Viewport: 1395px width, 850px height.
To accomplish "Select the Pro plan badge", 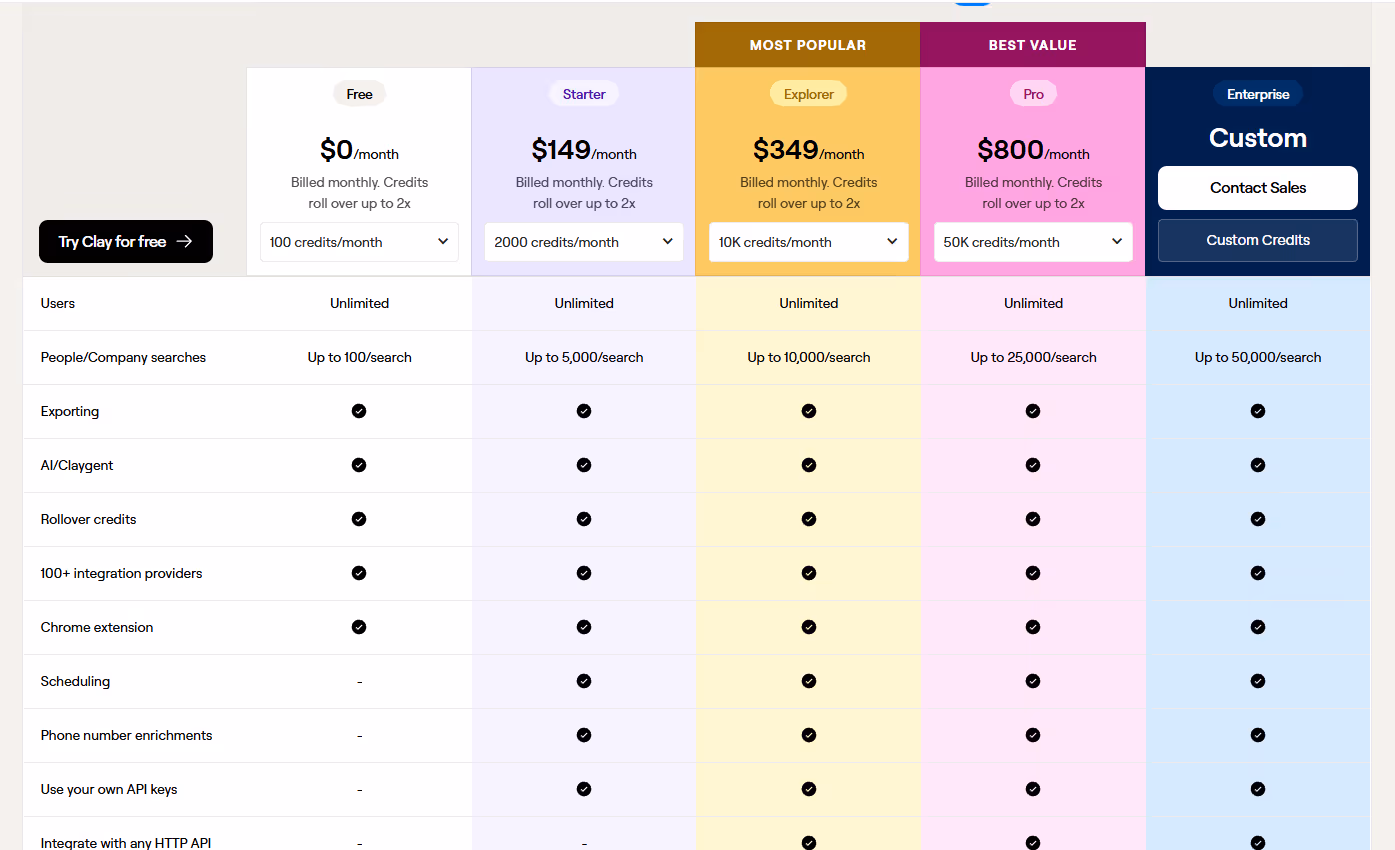I will (x=1033, y=93).
